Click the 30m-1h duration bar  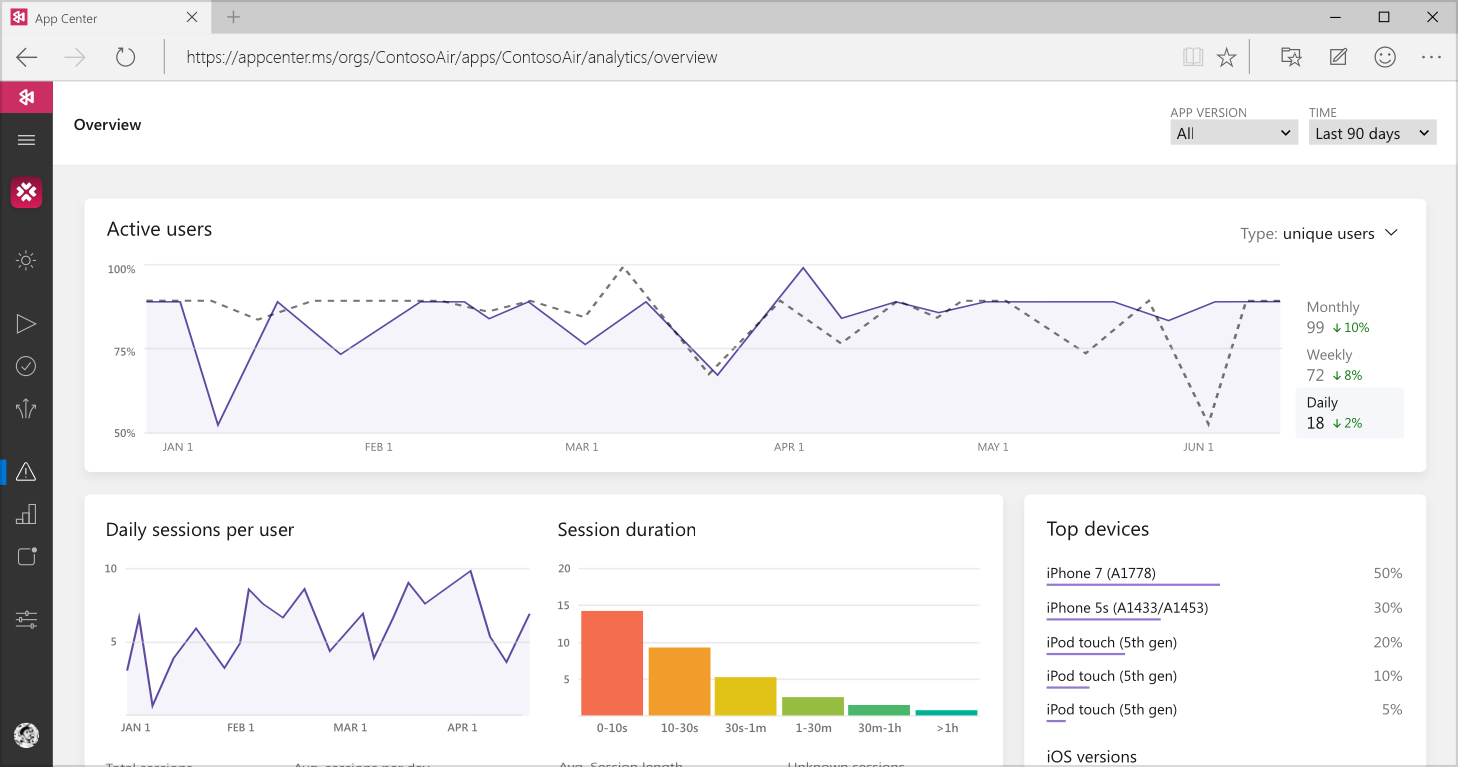[x=879, y=710]
